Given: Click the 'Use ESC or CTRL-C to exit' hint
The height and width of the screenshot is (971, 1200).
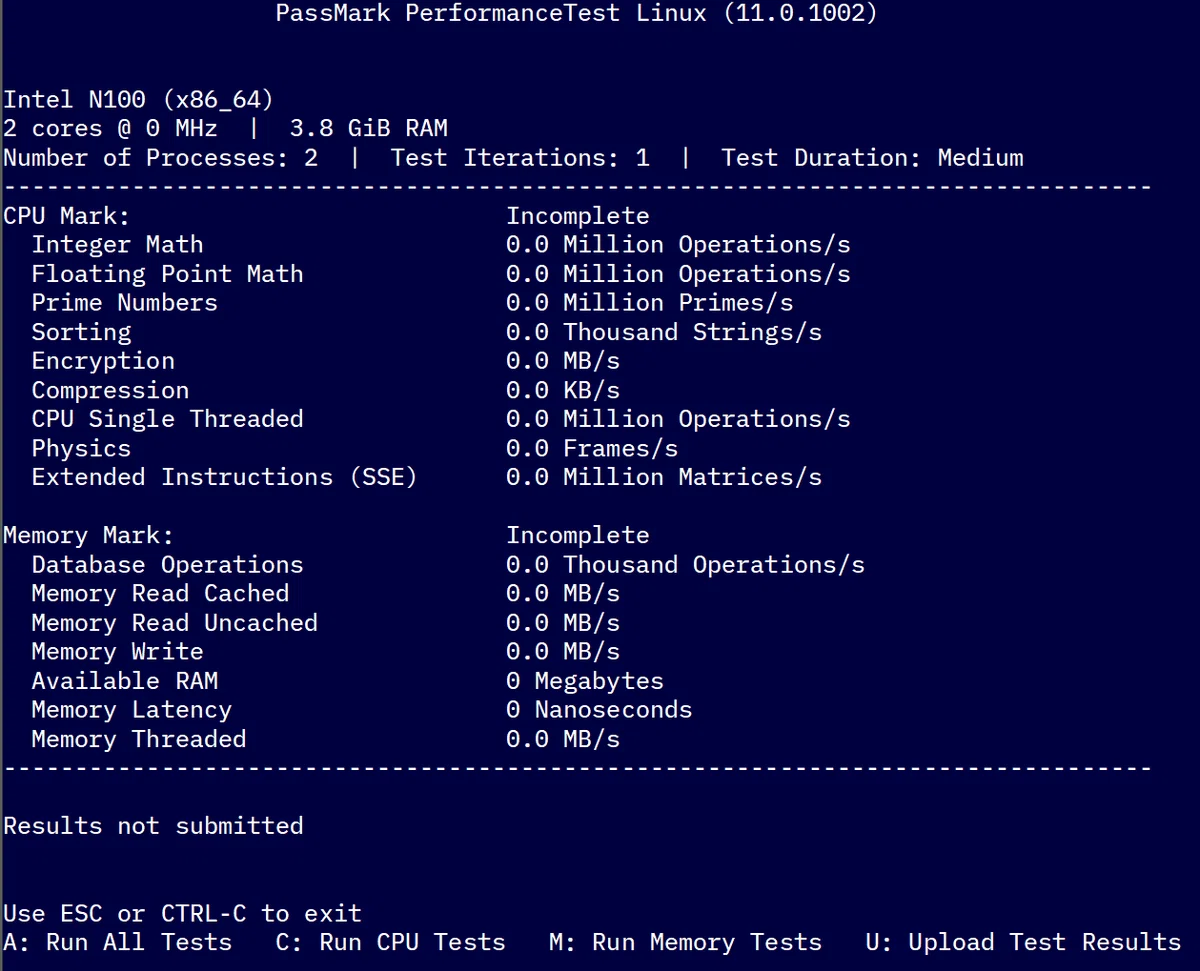Looking at the screenshot, I should 182,913.
